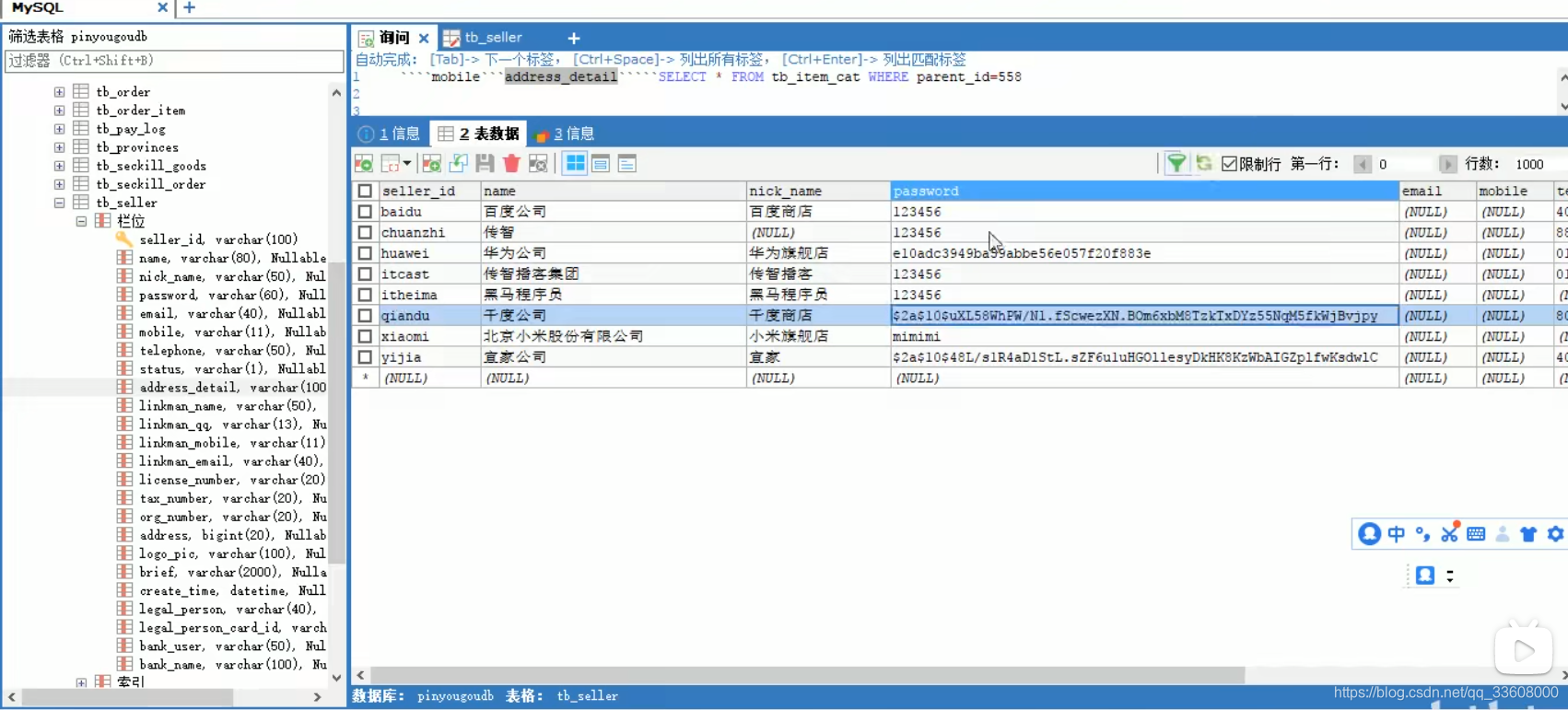The height and width of the screenshot is (710, 1568).
Task: Click the password column header
Action: point(1144,191)
